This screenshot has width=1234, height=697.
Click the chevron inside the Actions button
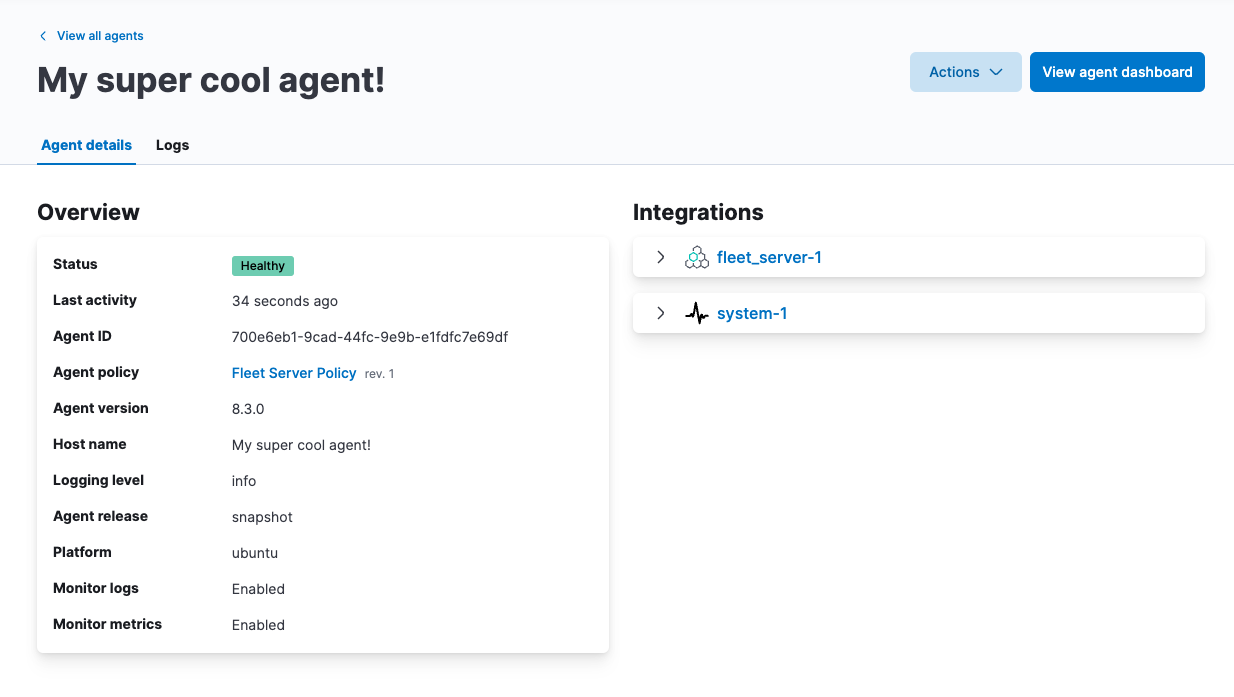(x=996, y=72)
